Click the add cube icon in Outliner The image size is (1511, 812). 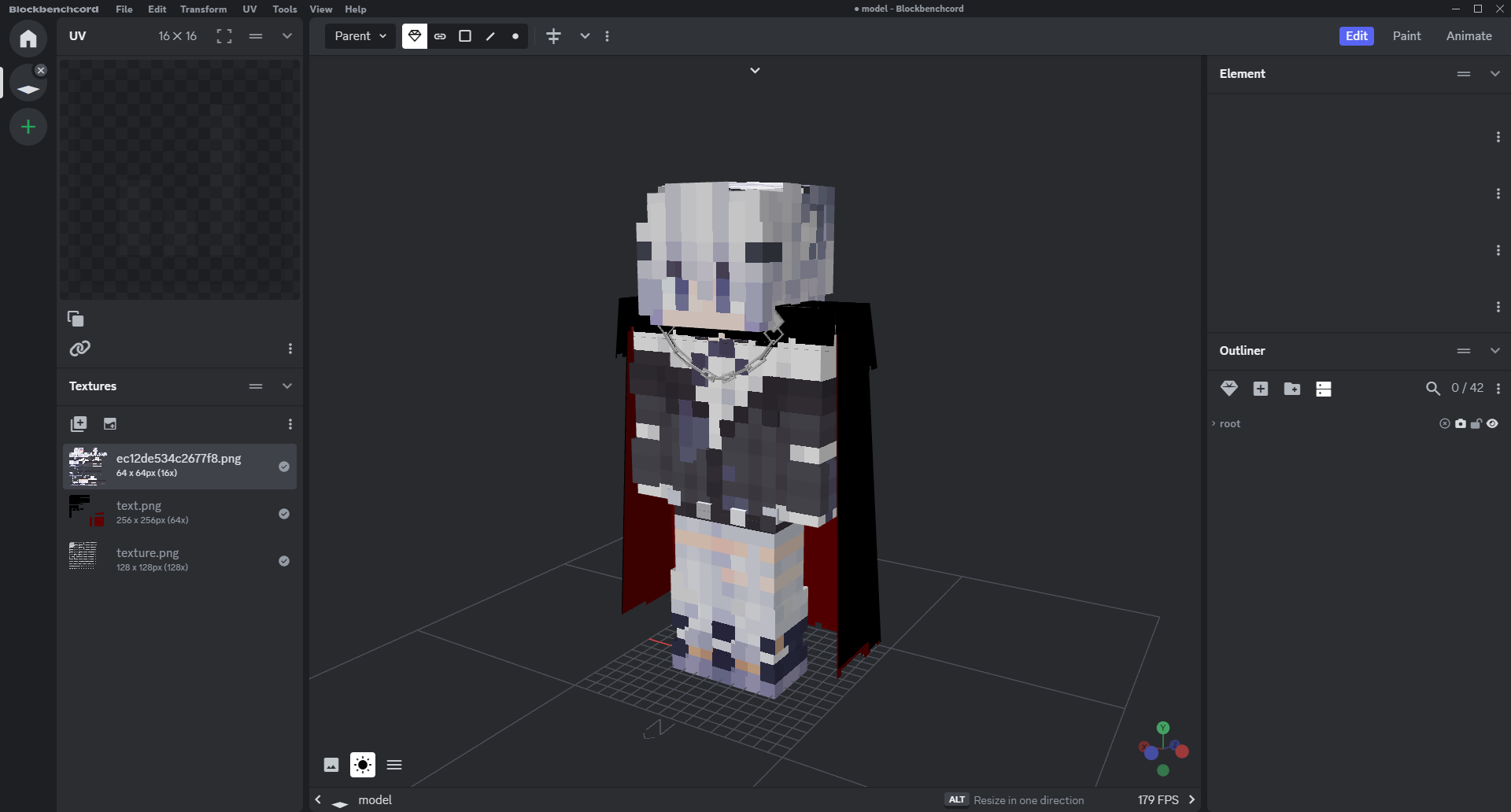[x=1261, y=389]
